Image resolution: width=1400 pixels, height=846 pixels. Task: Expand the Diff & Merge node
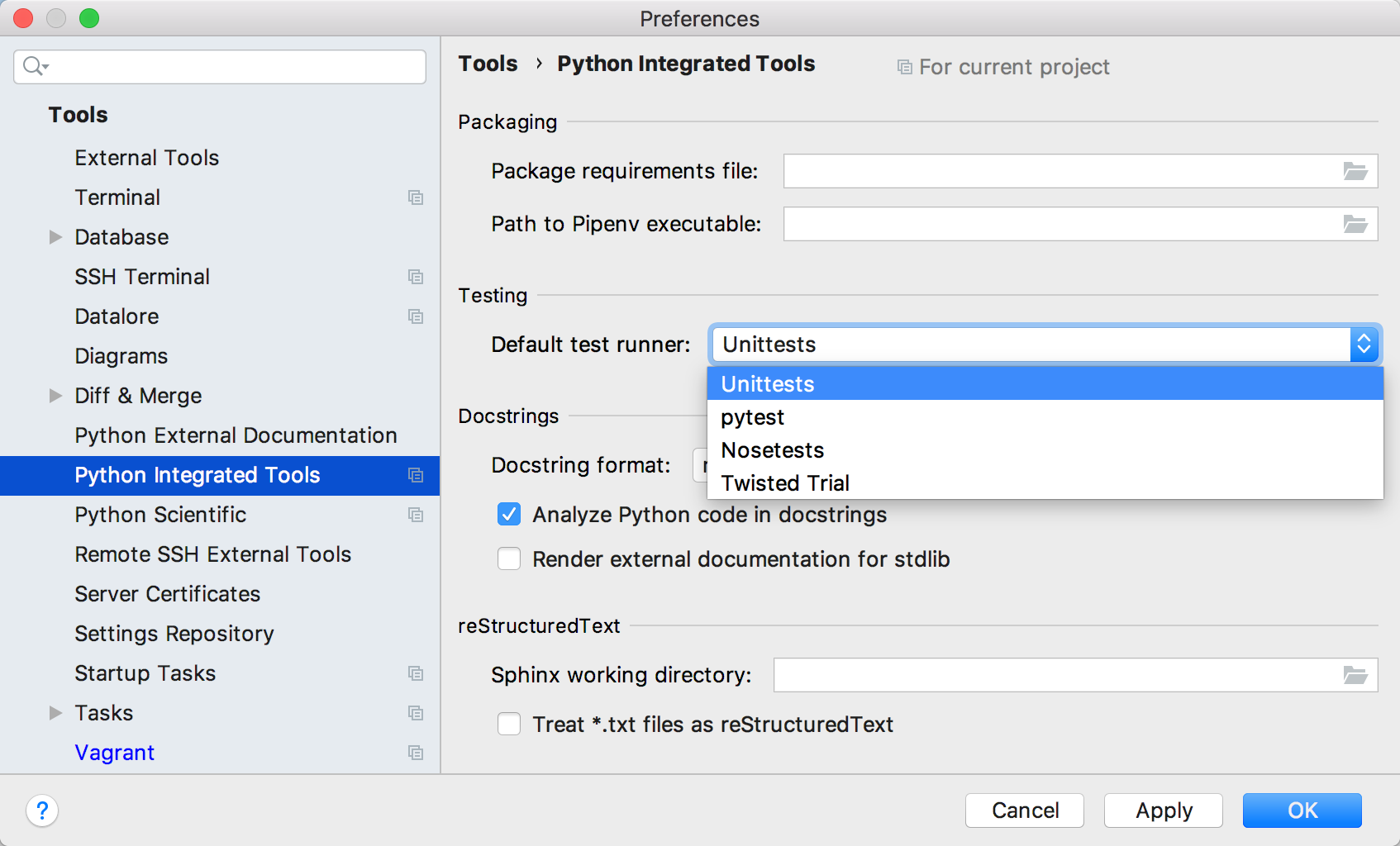55,396
